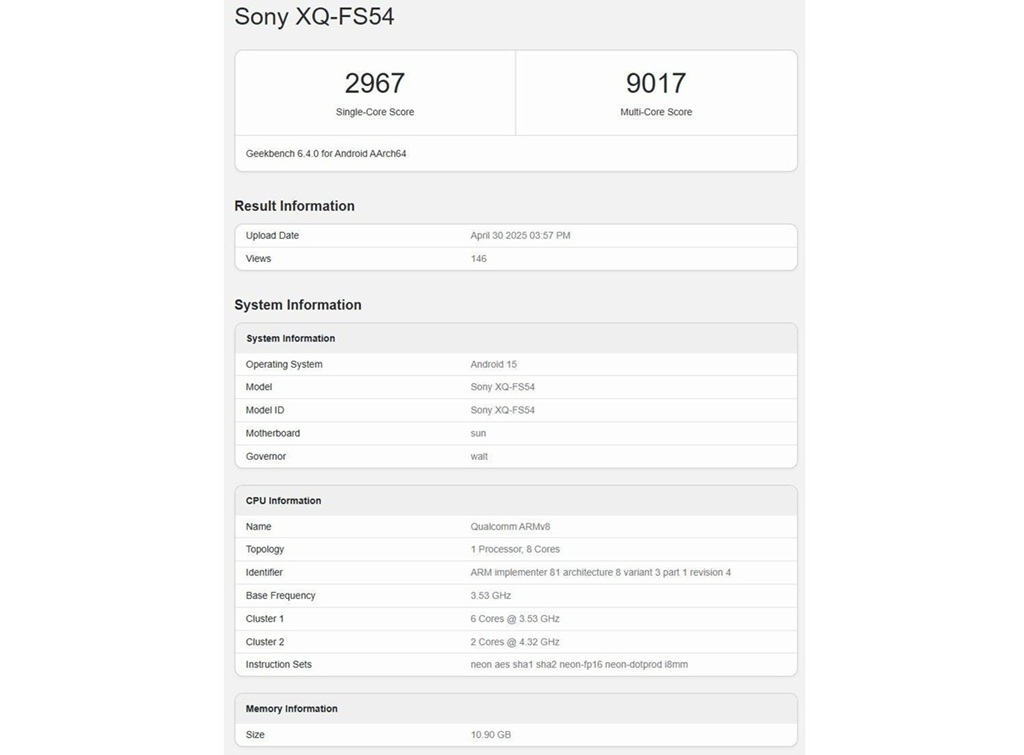This screenshot has width=1024, height=755.
Task: Click the Single-Core Score label
Action: (375, 112)
